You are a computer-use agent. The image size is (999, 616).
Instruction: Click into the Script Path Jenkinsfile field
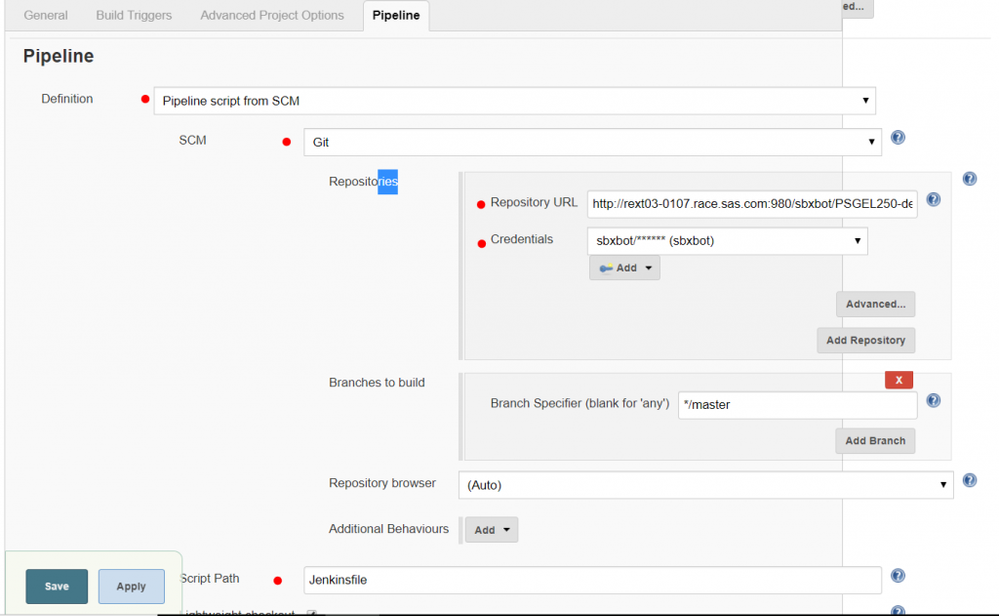(592, 580)
